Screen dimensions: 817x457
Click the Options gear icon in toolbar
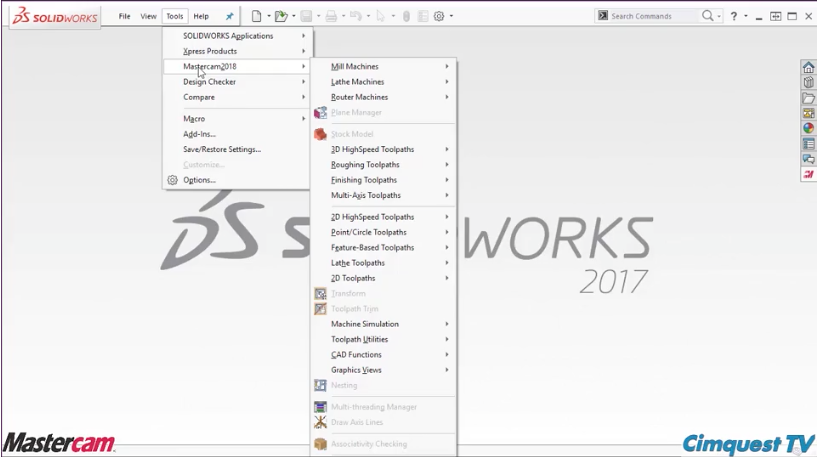pyautogui.click(x=439, y=16)
